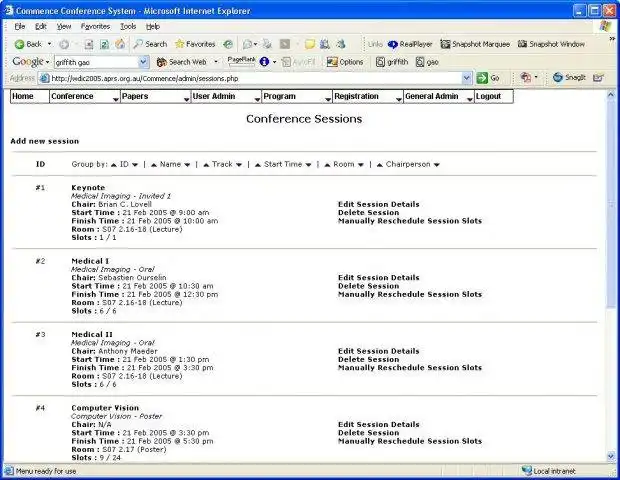Open the Search pane from the toolbar
This screenshot has height=480, width=620.
point(150,44)
